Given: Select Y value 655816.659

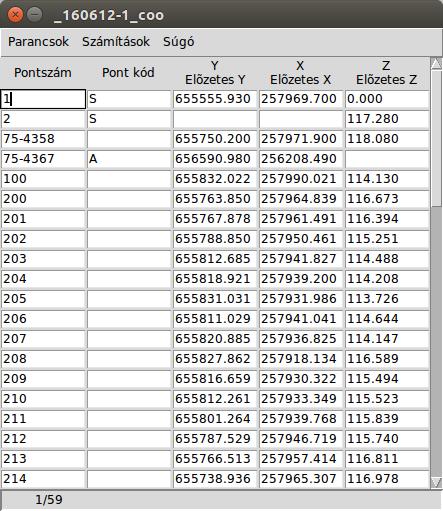Looking at the screenshot, I should 215,379.
